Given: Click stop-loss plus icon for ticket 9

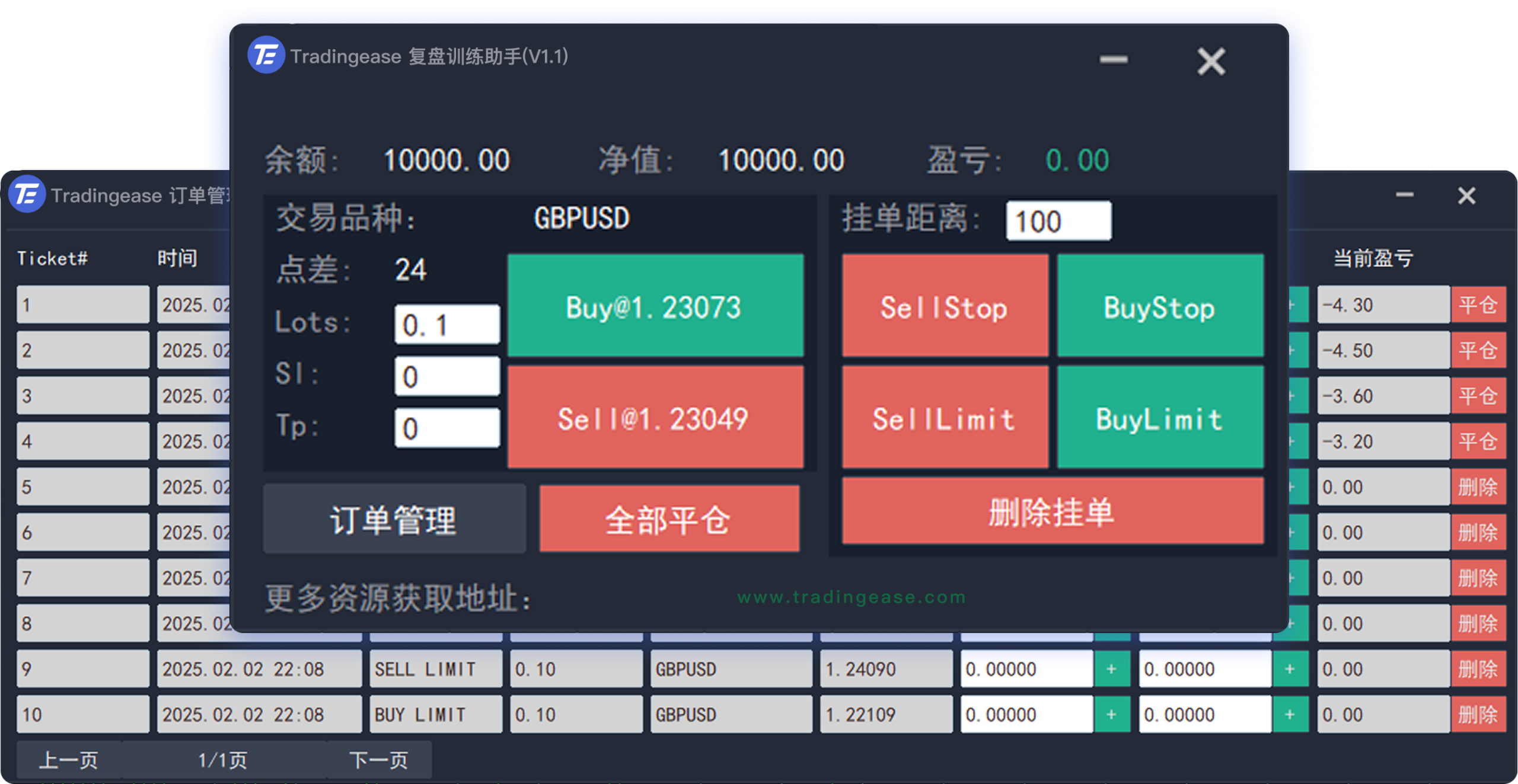Looking at the screenshot, I should (x=1111, y=669).
